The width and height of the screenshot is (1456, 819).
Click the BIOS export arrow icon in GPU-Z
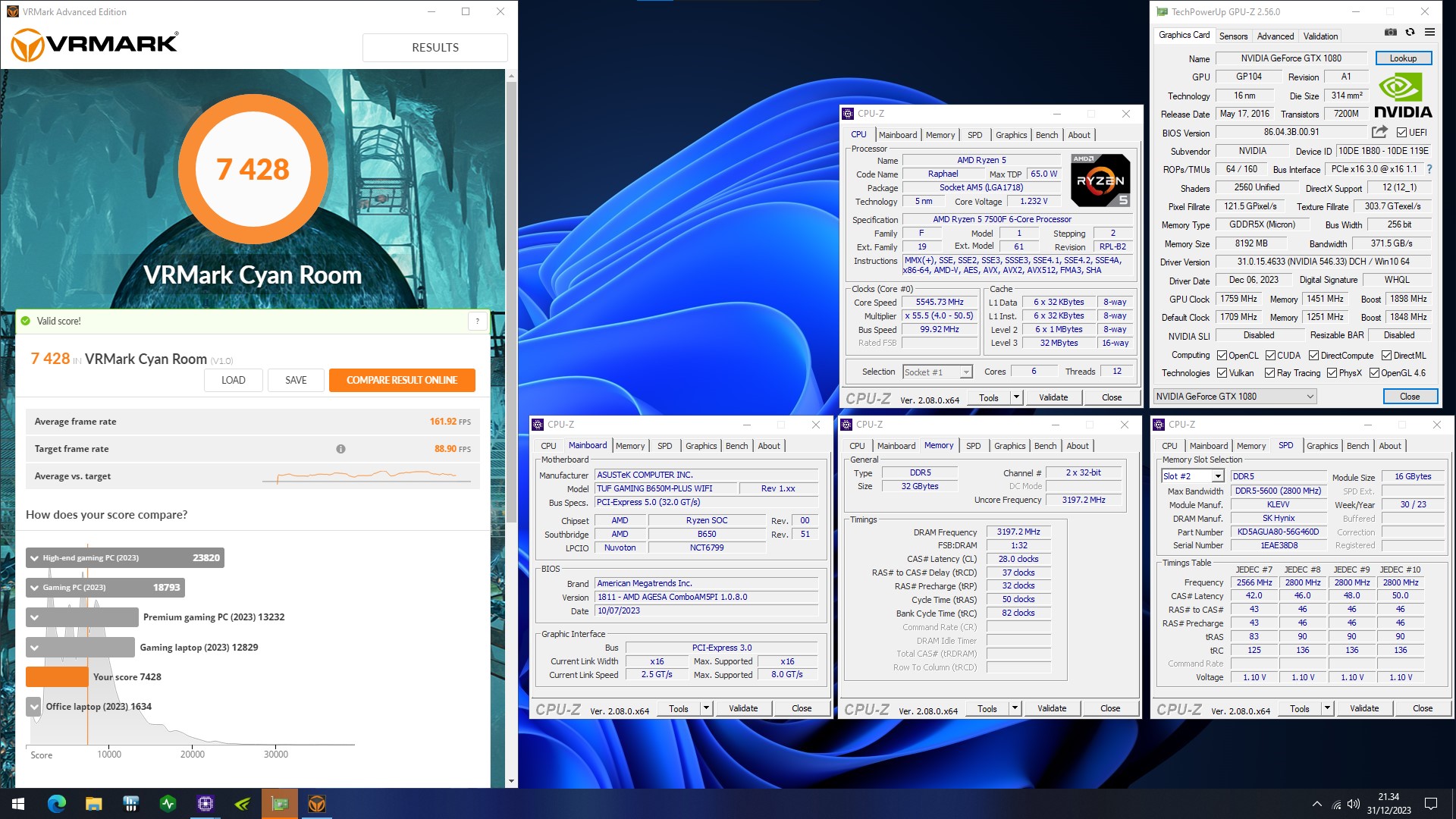coord(1379,132)
